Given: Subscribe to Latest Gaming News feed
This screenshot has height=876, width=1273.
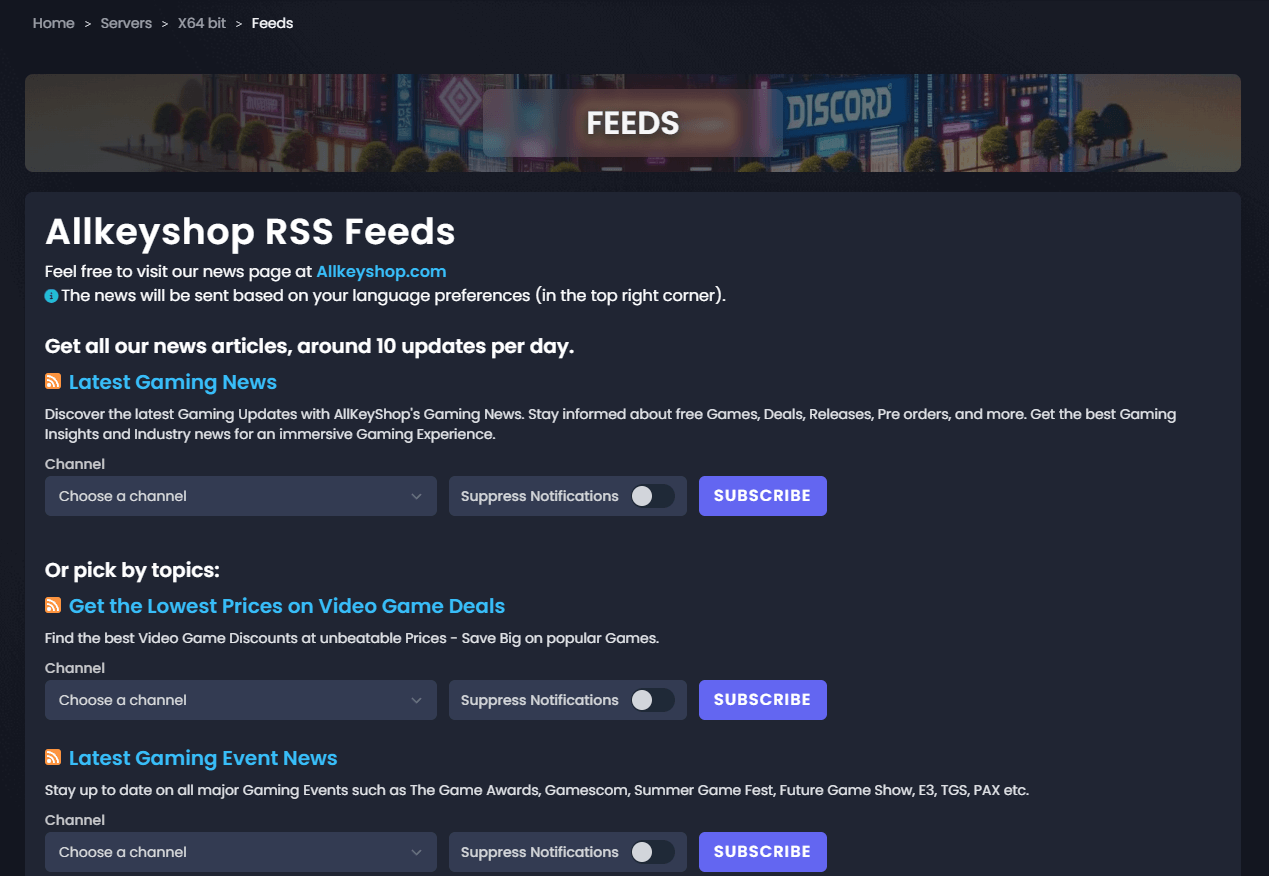Looking at the screenshot, I should click(762, 496).
